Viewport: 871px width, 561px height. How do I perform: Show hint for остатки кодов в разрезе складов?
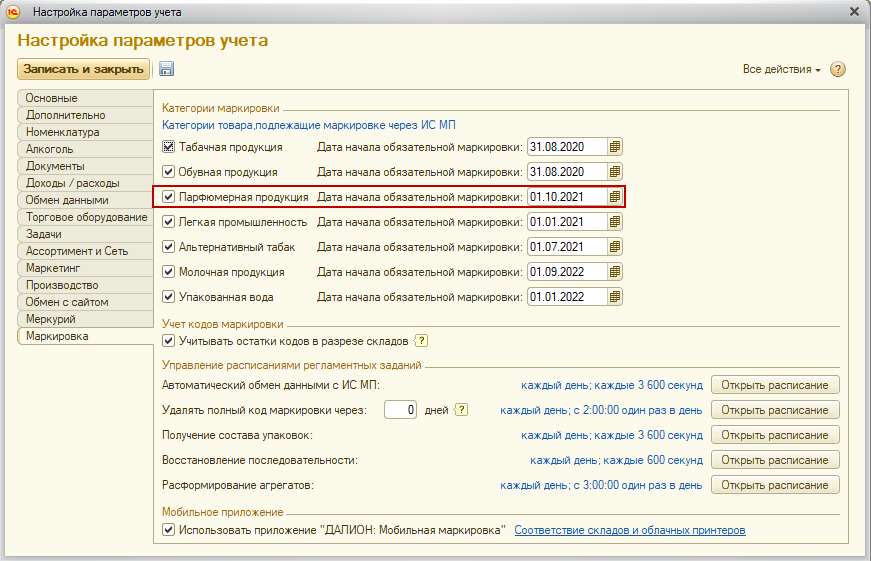(x=422, y=341)
